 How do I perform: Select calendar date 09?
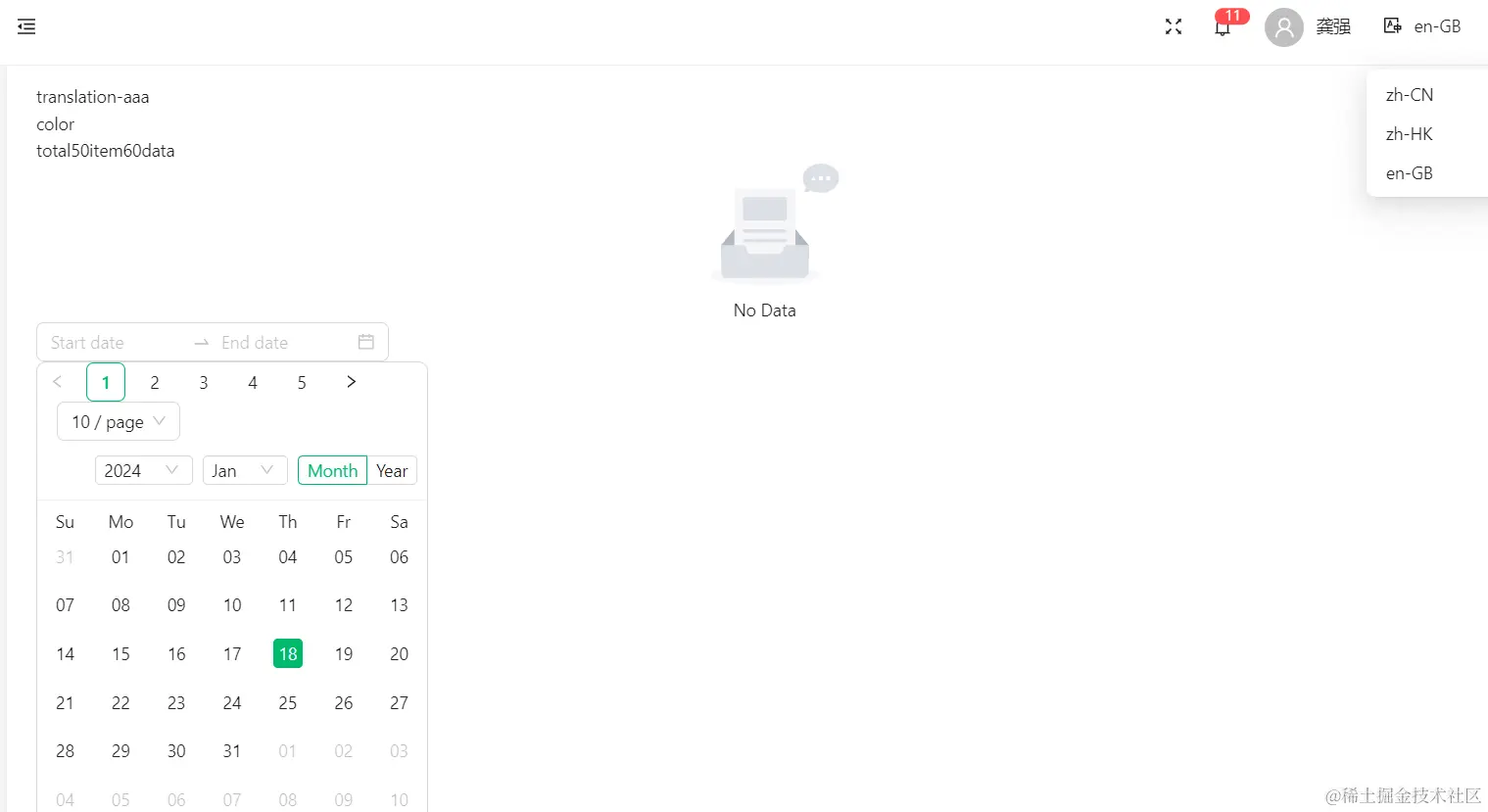[176, 604]
